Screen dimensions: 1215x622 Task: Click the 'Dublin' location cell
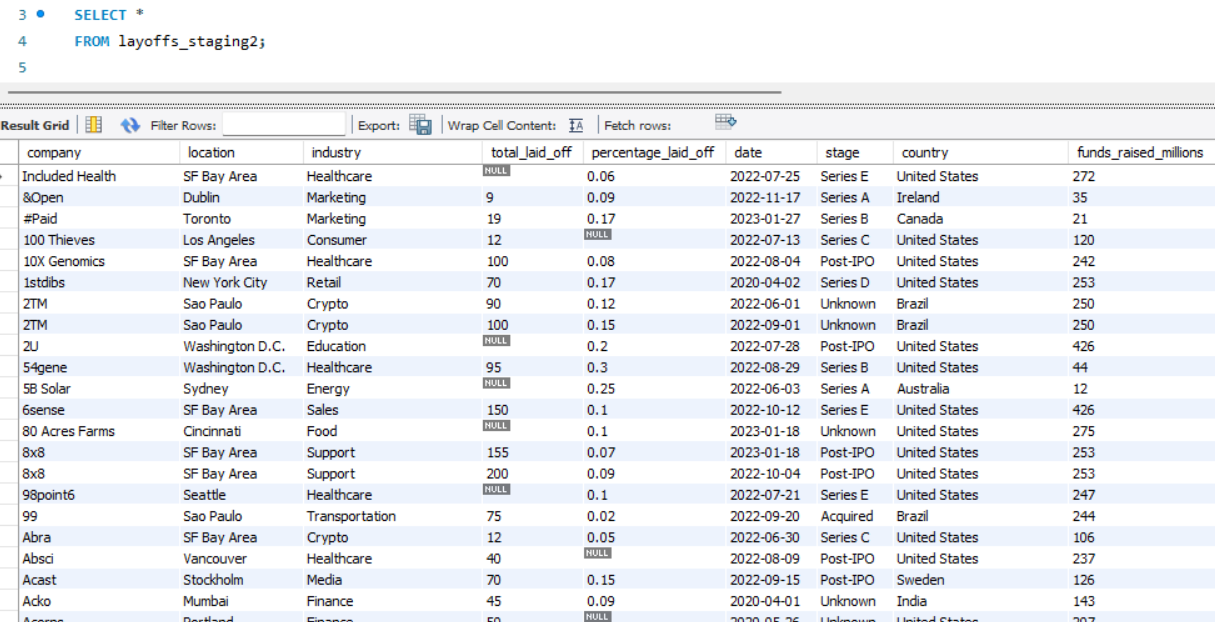(x=241, y=198)
